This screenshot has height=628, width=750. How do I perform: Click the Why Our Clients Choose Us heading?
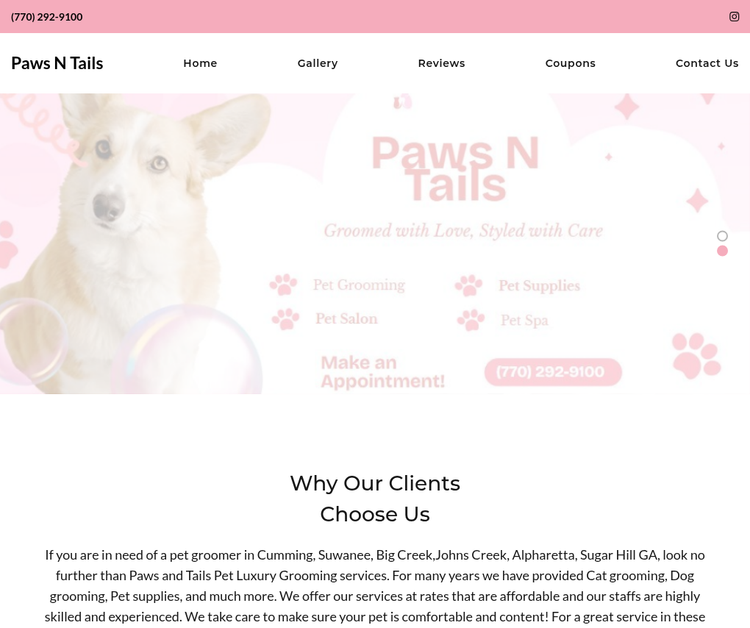point(375,498)
